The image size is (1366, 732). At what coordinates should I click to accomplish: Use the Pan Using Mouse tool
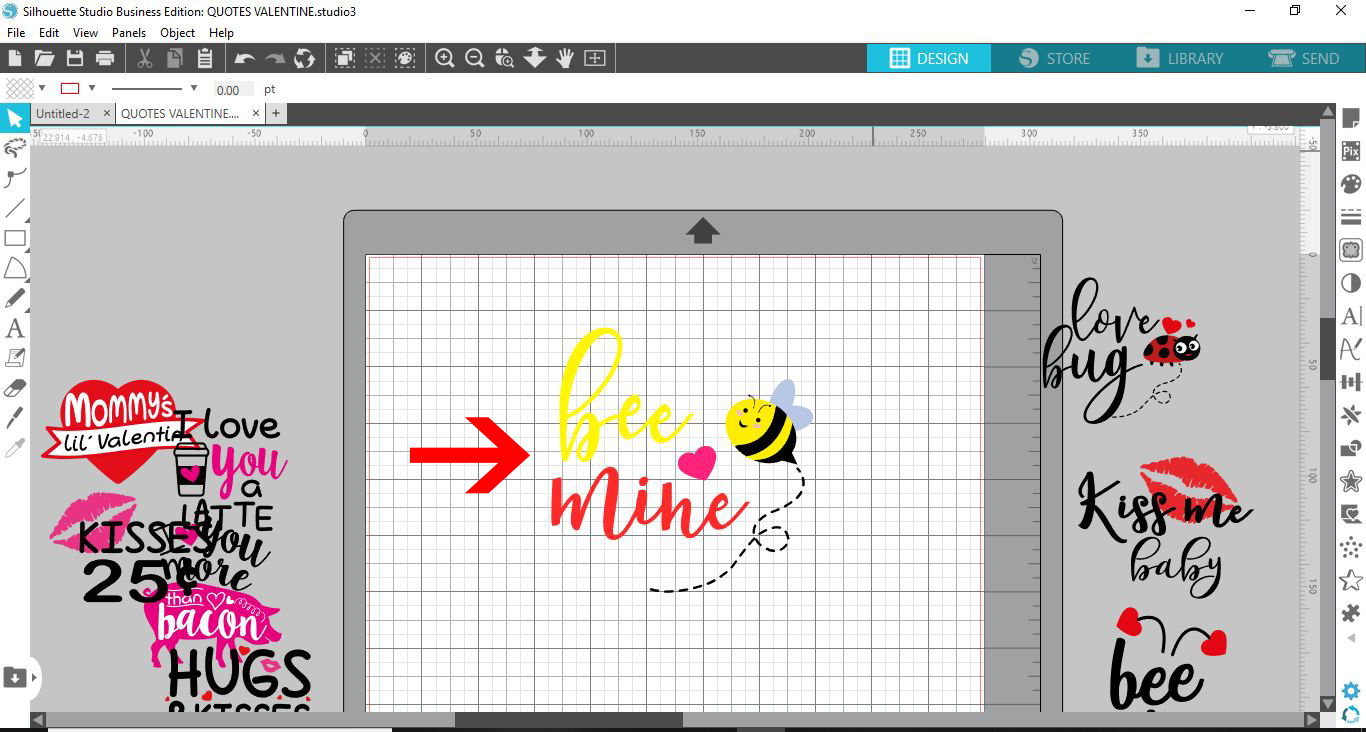565,58
